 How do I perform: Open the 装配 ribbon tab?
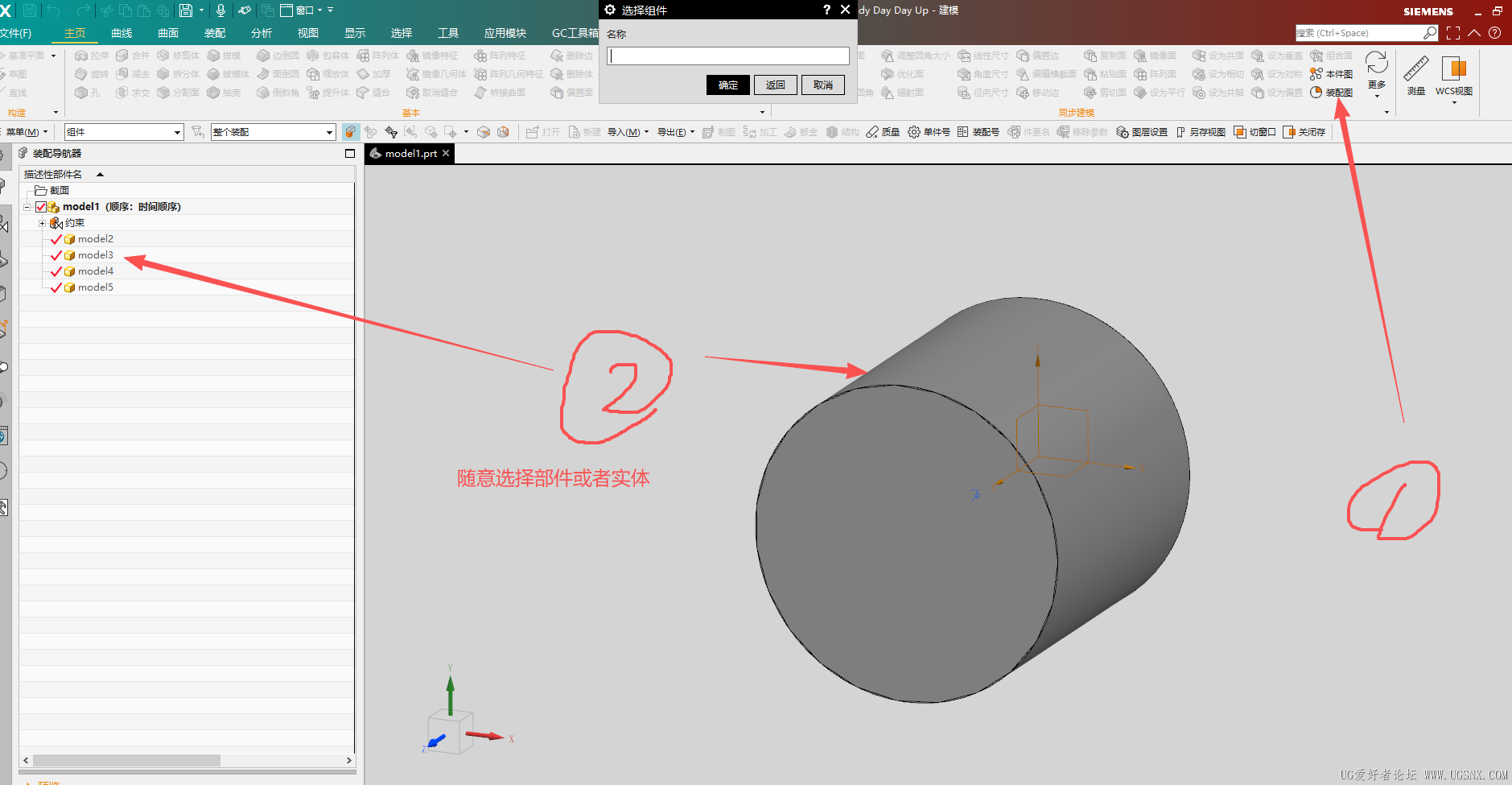pyautogui.click(x=215, y=33)
